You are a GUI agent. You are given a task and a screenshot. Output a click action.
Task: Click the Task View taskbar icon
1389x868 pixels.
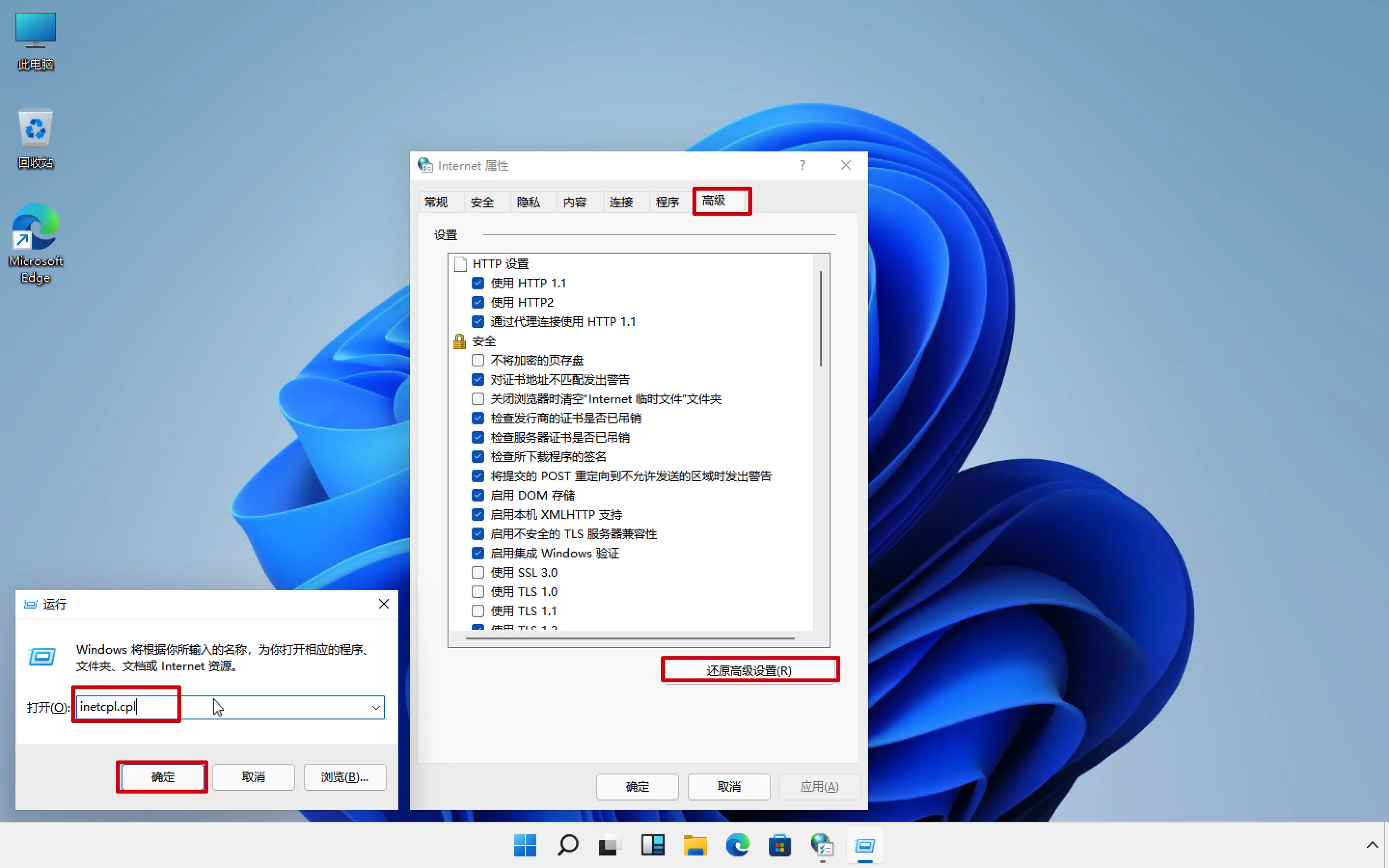(x=610, y=845)
